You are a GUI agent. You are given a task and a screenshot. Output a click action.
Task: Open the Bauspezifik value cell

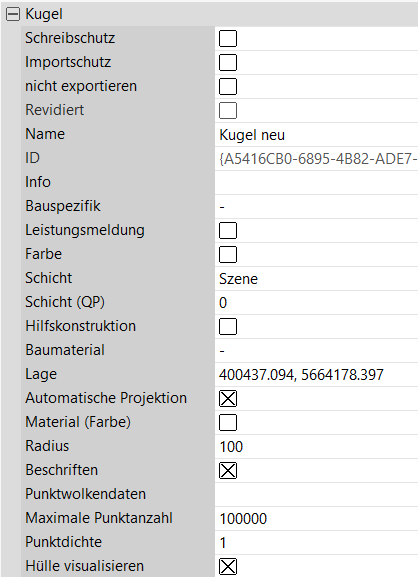click(316, 206)
